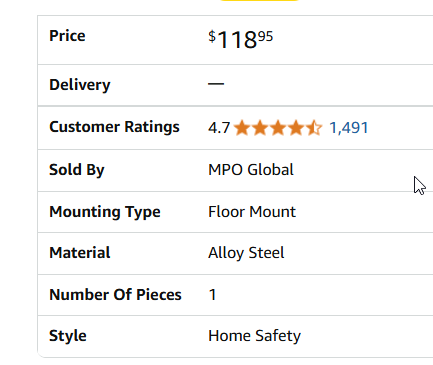Click the Home Safety style value
The width and height of the screenshot is (433, 365).
(x=254, y=336)
